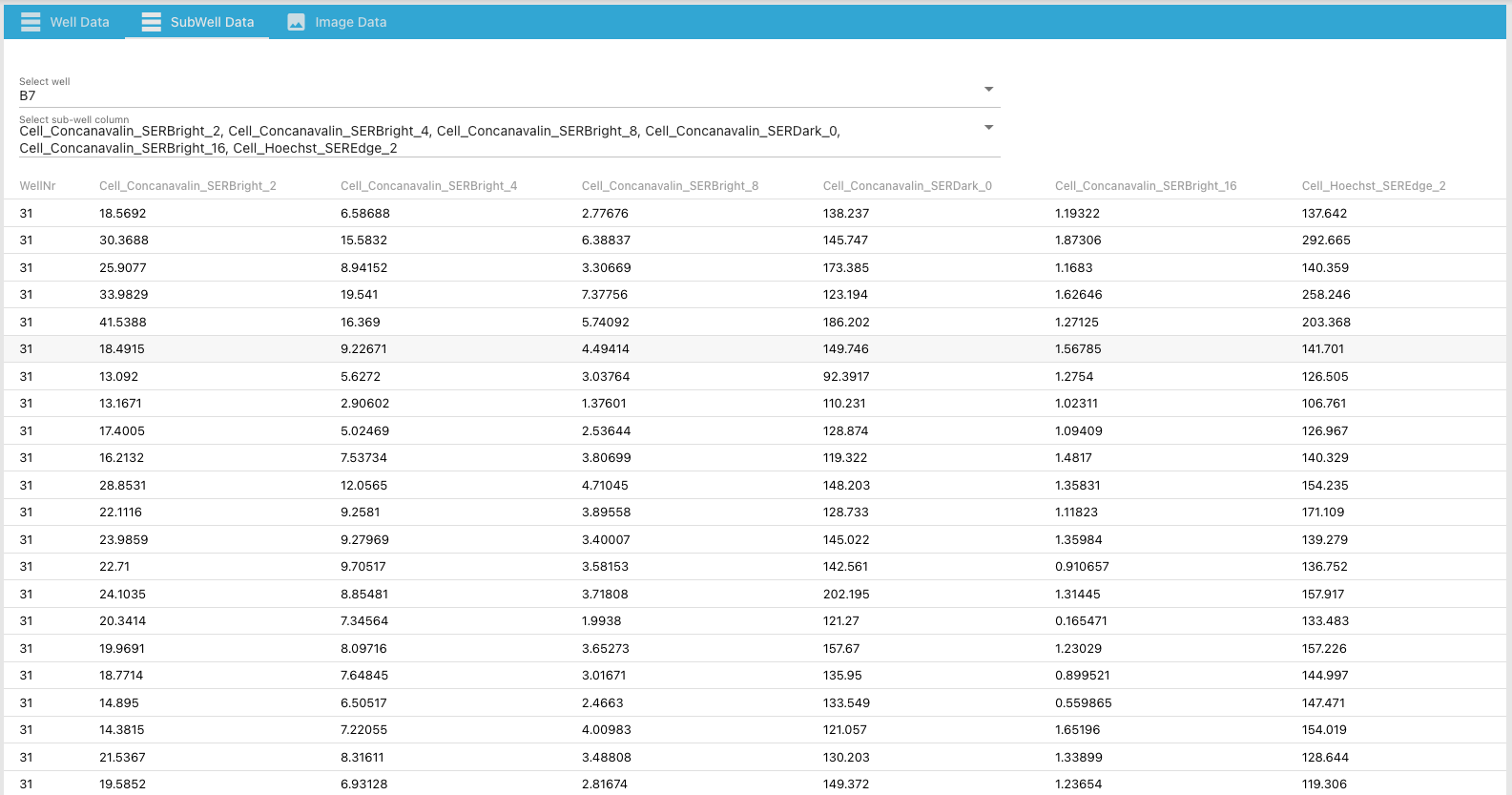Image resolution: width=1512 pixels, height=795 pixels.
Task: Select the Cell_Concanavalin_SERBright_8 column header
Action: tap(670, 186)
